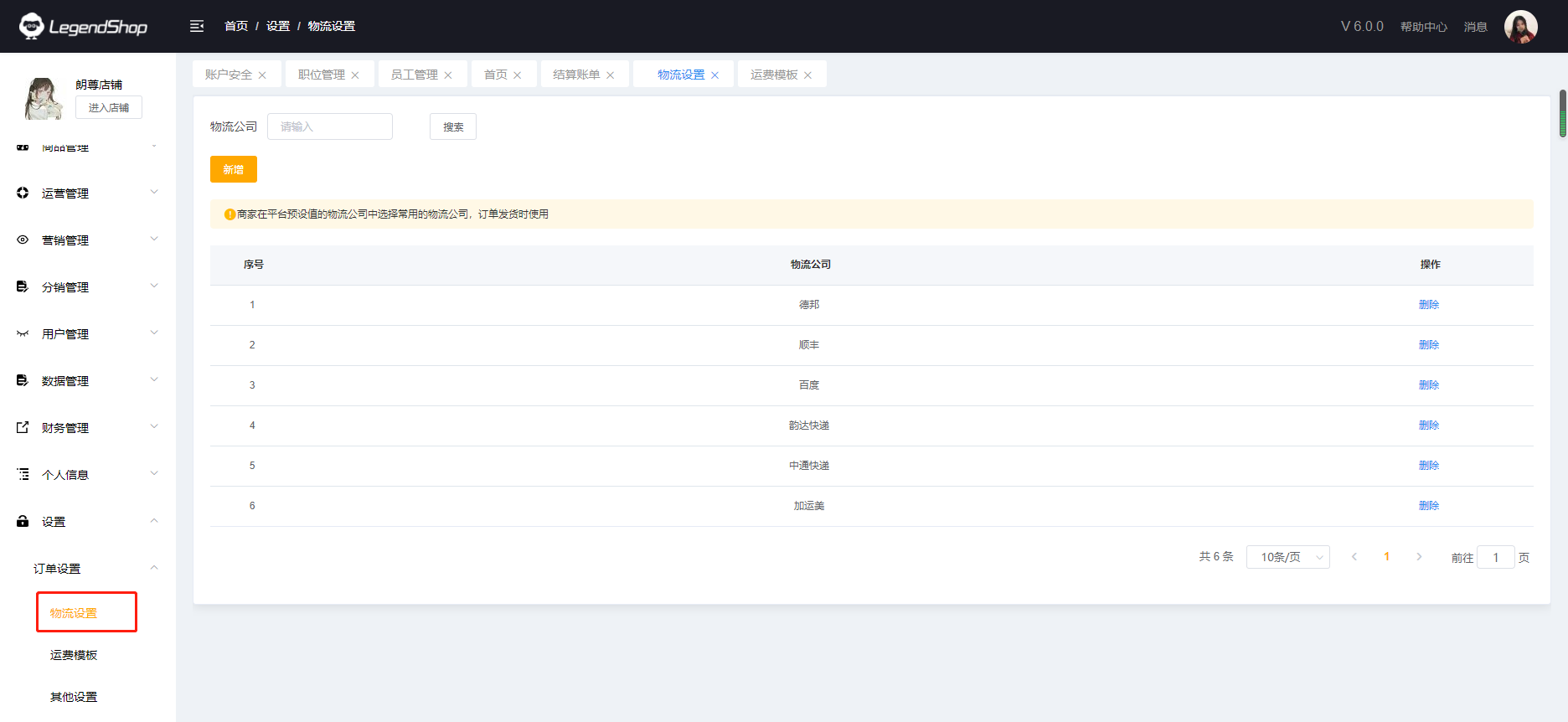Viewport: 1568px width, 722px height.
Task: Click the 营销管理 eye icon
Action: pos(23,240)
